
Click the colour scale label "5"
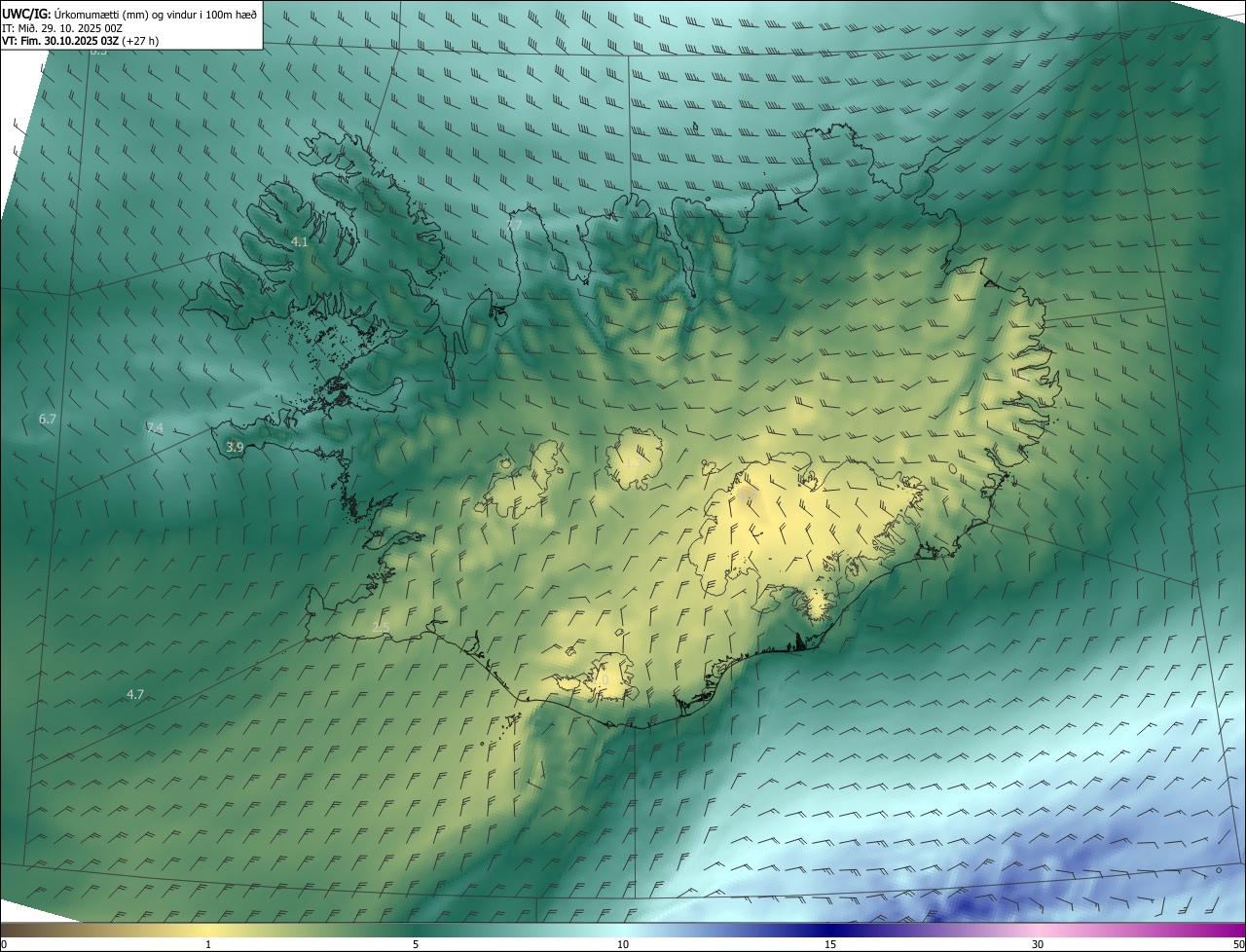416,944
